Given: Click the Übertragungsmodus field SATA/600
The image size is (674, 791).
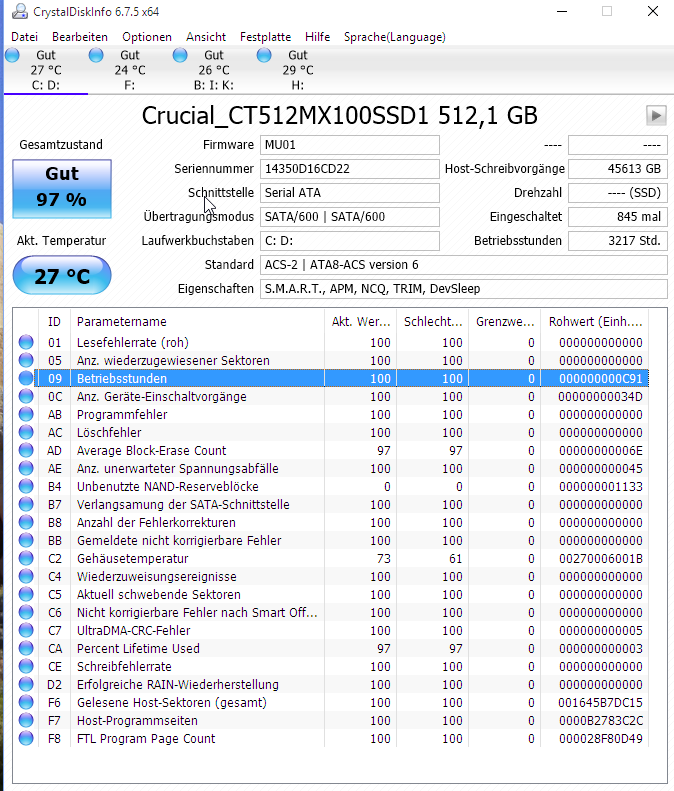Looking at the screenshot, I should tap(350, 217).
